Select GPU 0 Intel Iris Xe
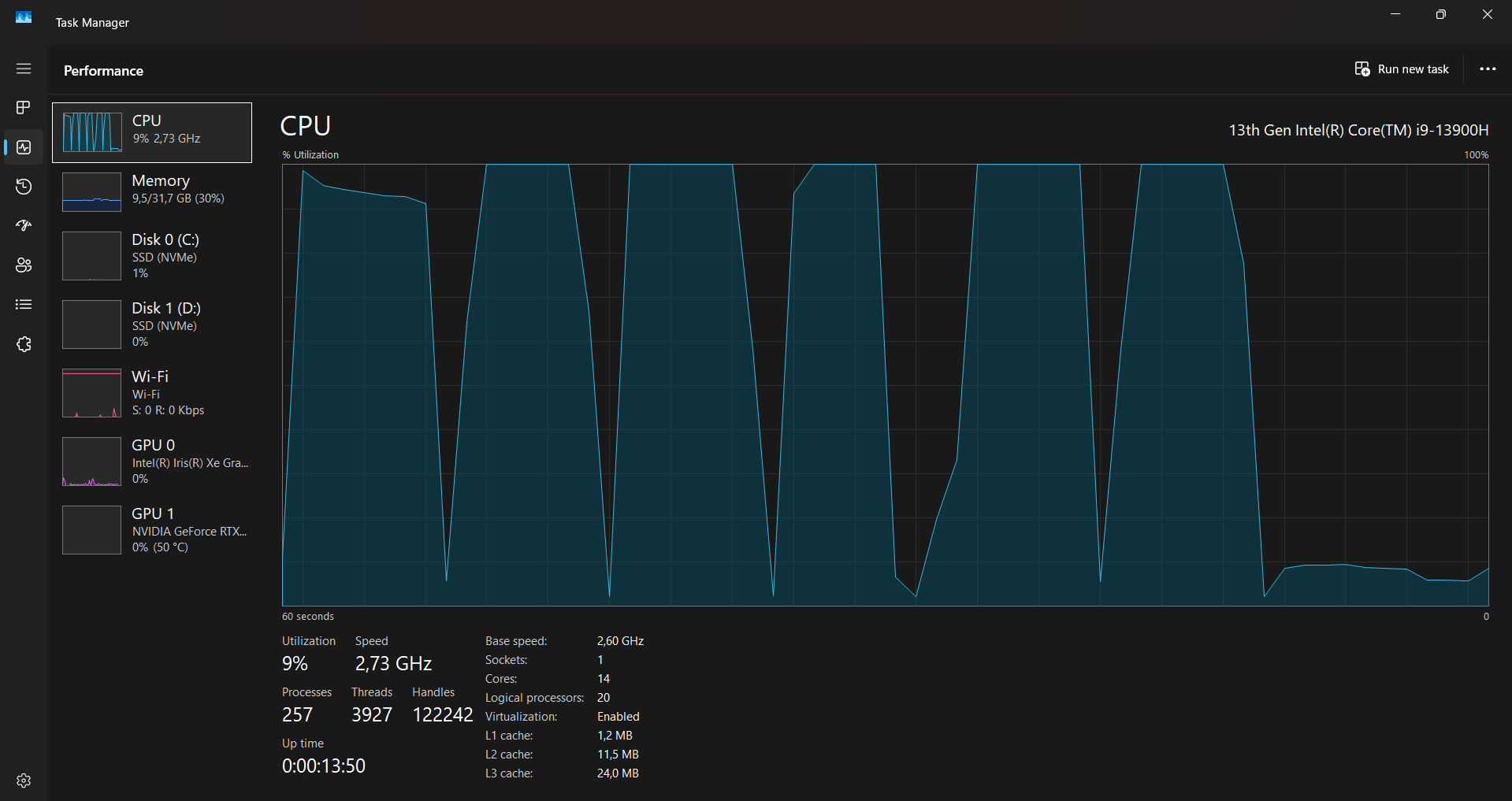1512x801 pixels. tap(152, 461)
